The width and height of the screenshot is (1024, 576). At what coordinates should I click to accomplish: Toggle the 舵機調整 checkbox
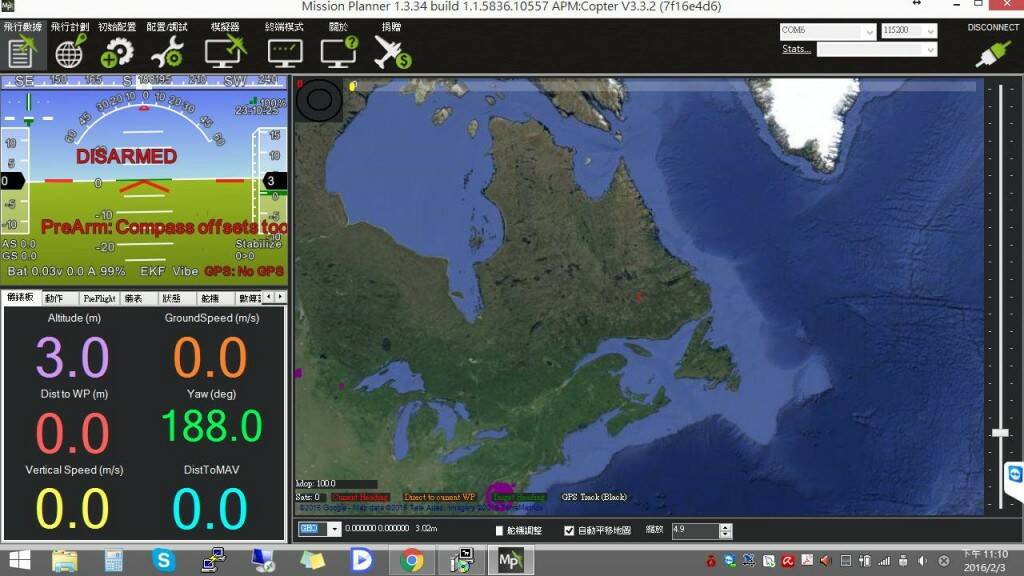(500, 530)
